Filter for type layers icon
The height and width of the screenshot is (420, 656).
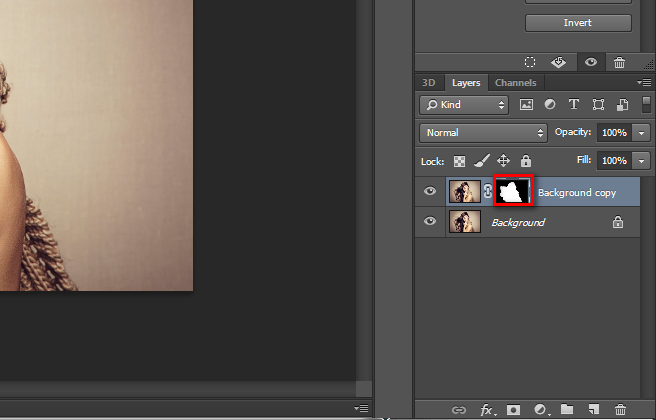click(574, 104)
